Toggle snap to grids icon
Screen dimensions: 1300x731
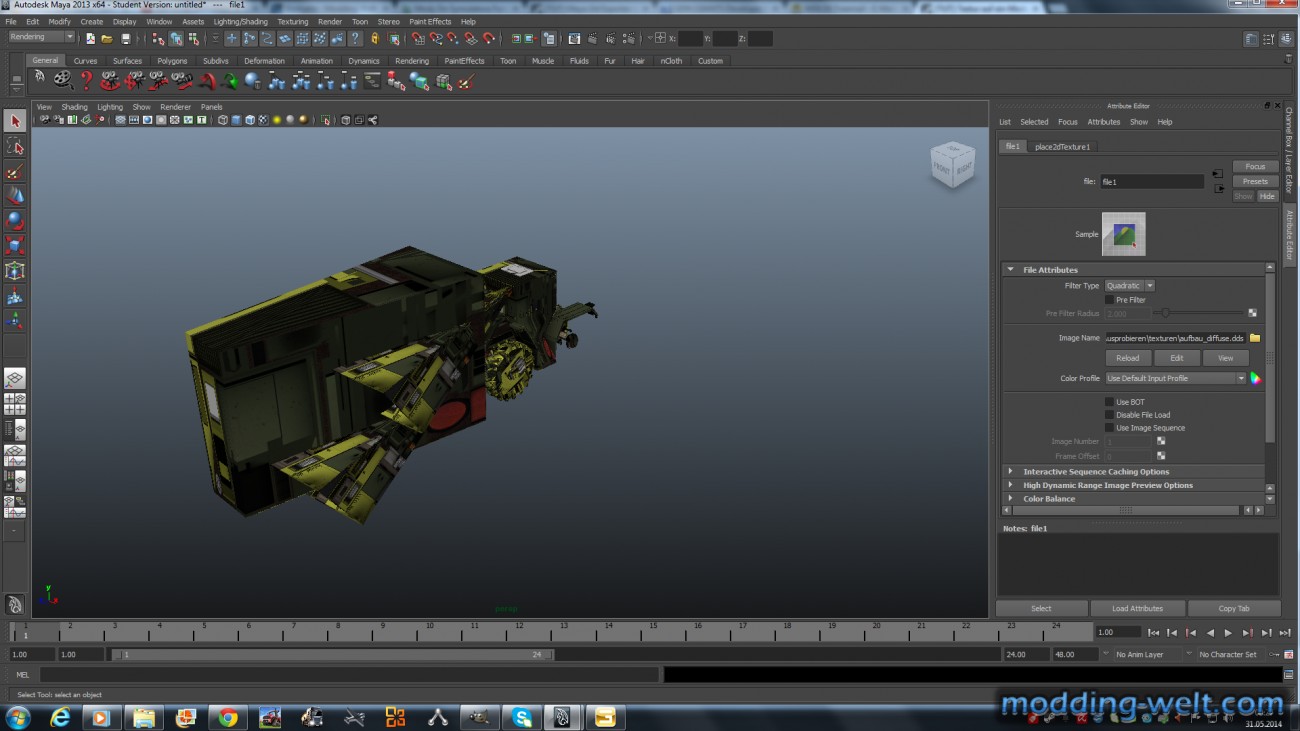point(417,39)
